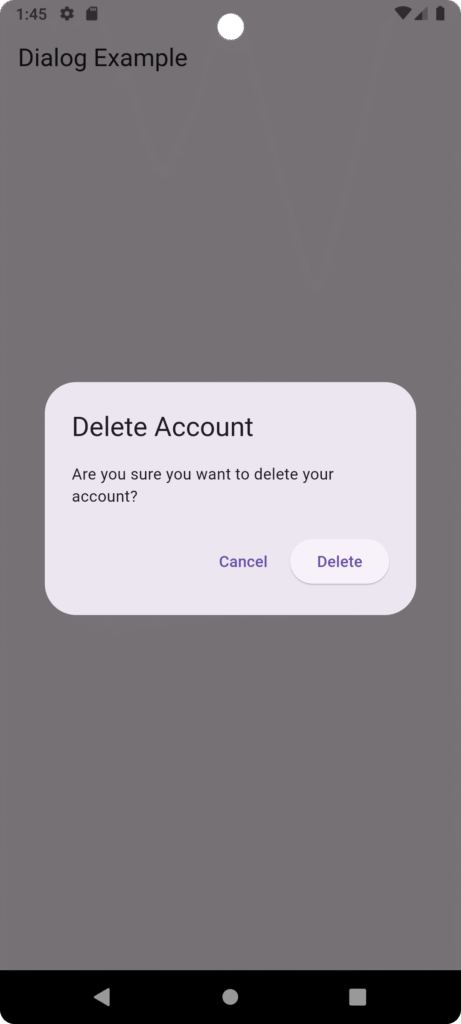
Task: Dismiss dialog by tapping dimmed backdrop
Action: (x=230, y=784)
